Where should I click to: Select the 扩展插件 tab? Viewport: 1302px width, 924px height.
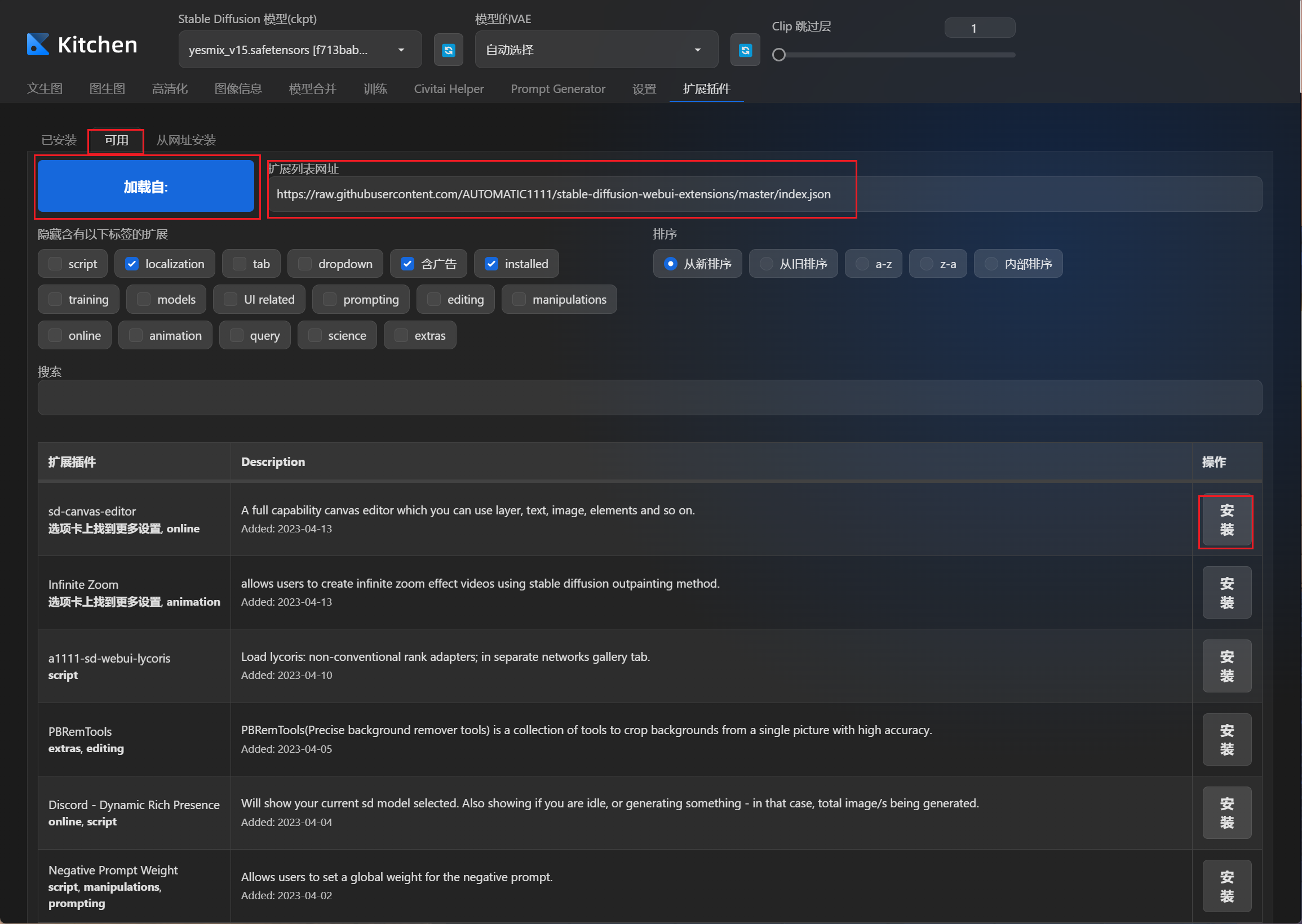[x=706, y=89]
